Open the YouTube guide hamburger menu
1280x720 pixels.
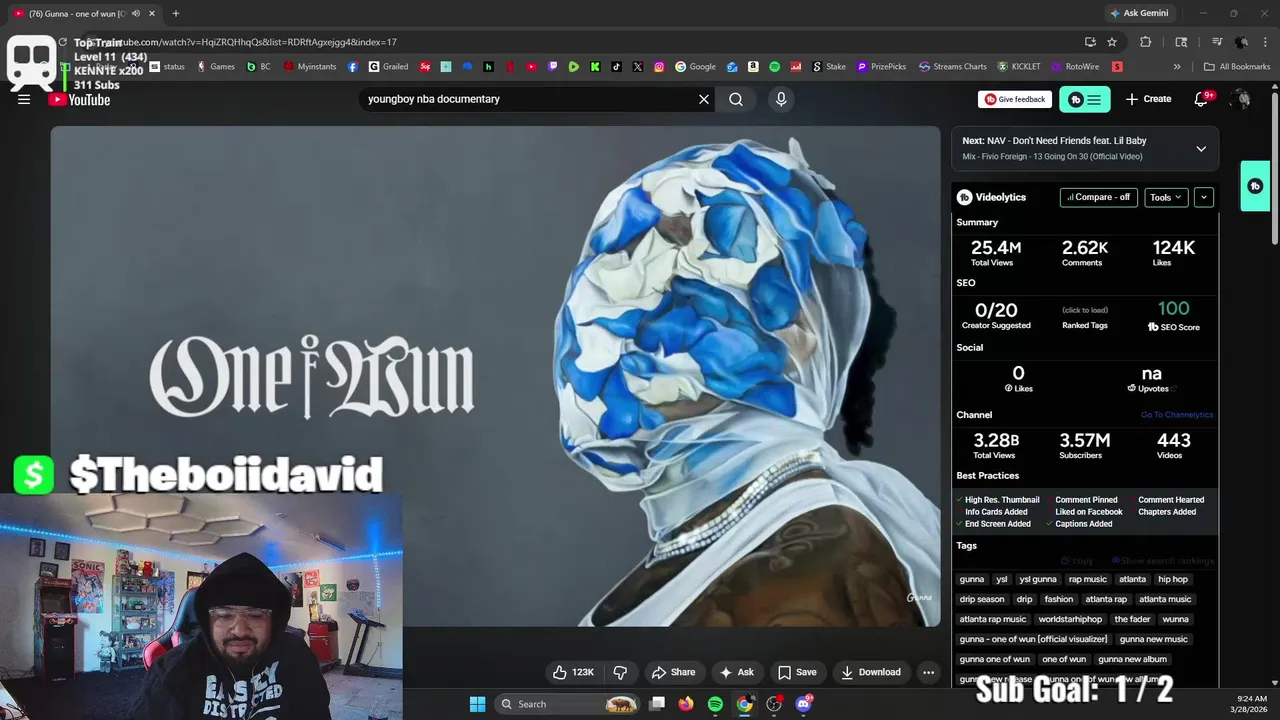coord(24,99)
